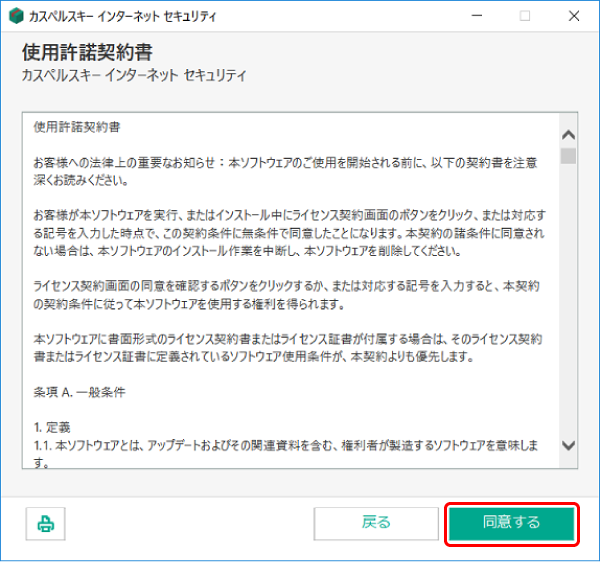
Task: Click the カスペルスキー インターネット セキュリティ subtitle below the heading
Action: [x=134, y=75]
